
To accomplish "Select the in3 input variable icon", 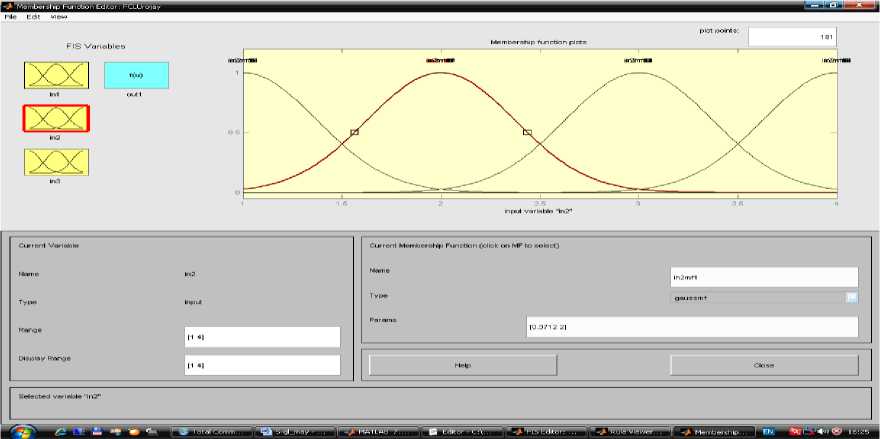I will pyautogui.click(x=56, y=162).
